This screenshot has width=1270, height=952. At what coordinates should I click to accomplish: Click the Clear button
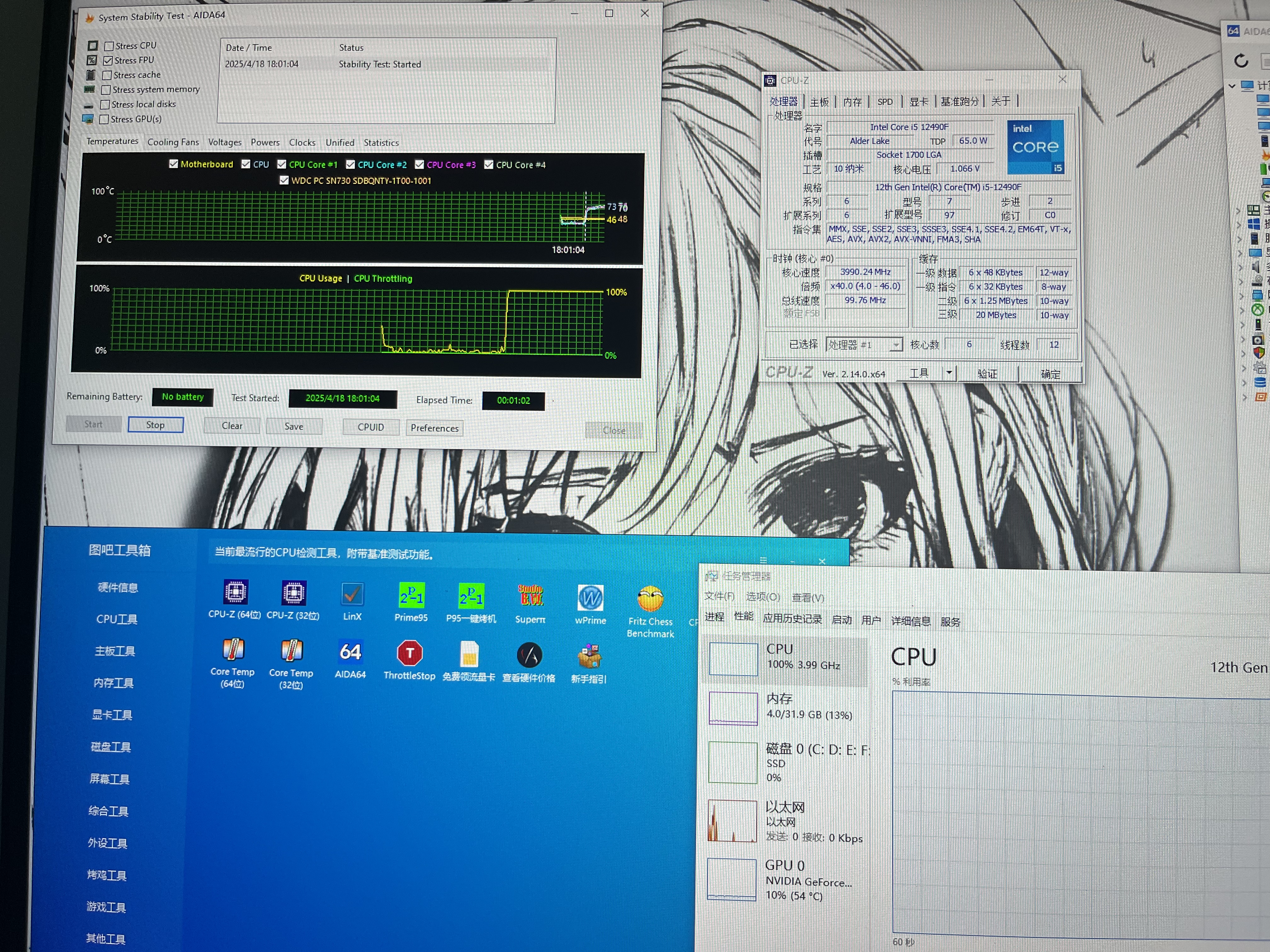point(232,426)
